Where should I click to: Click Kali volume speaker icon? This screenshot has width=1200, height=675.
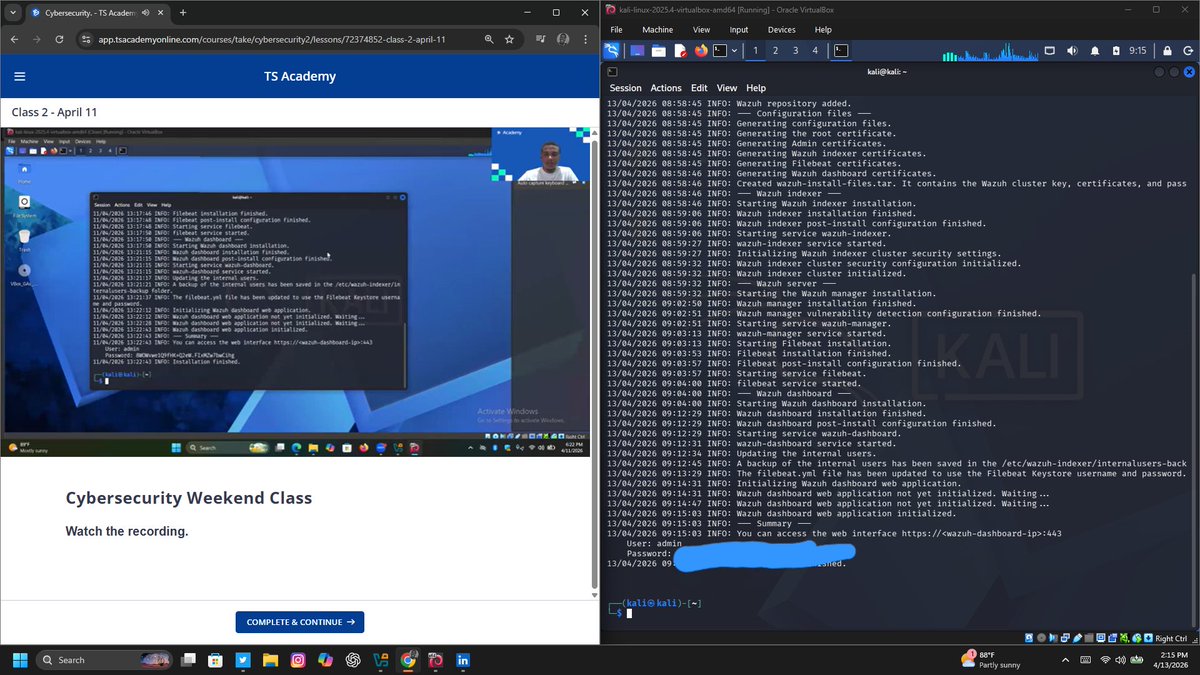(x=1072, y=50)
